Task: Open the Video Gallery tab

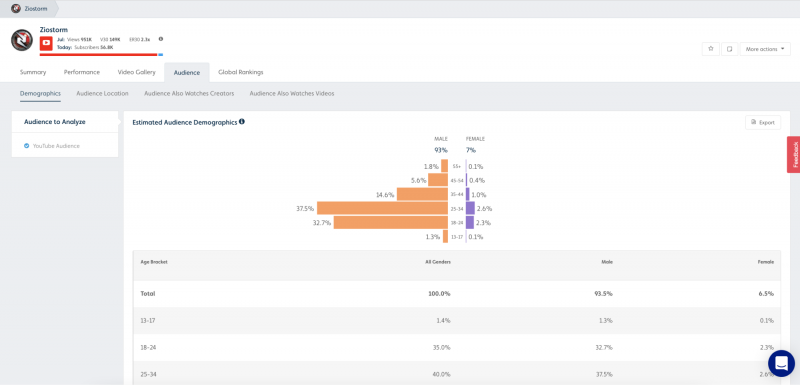Action: coord(136,72)
